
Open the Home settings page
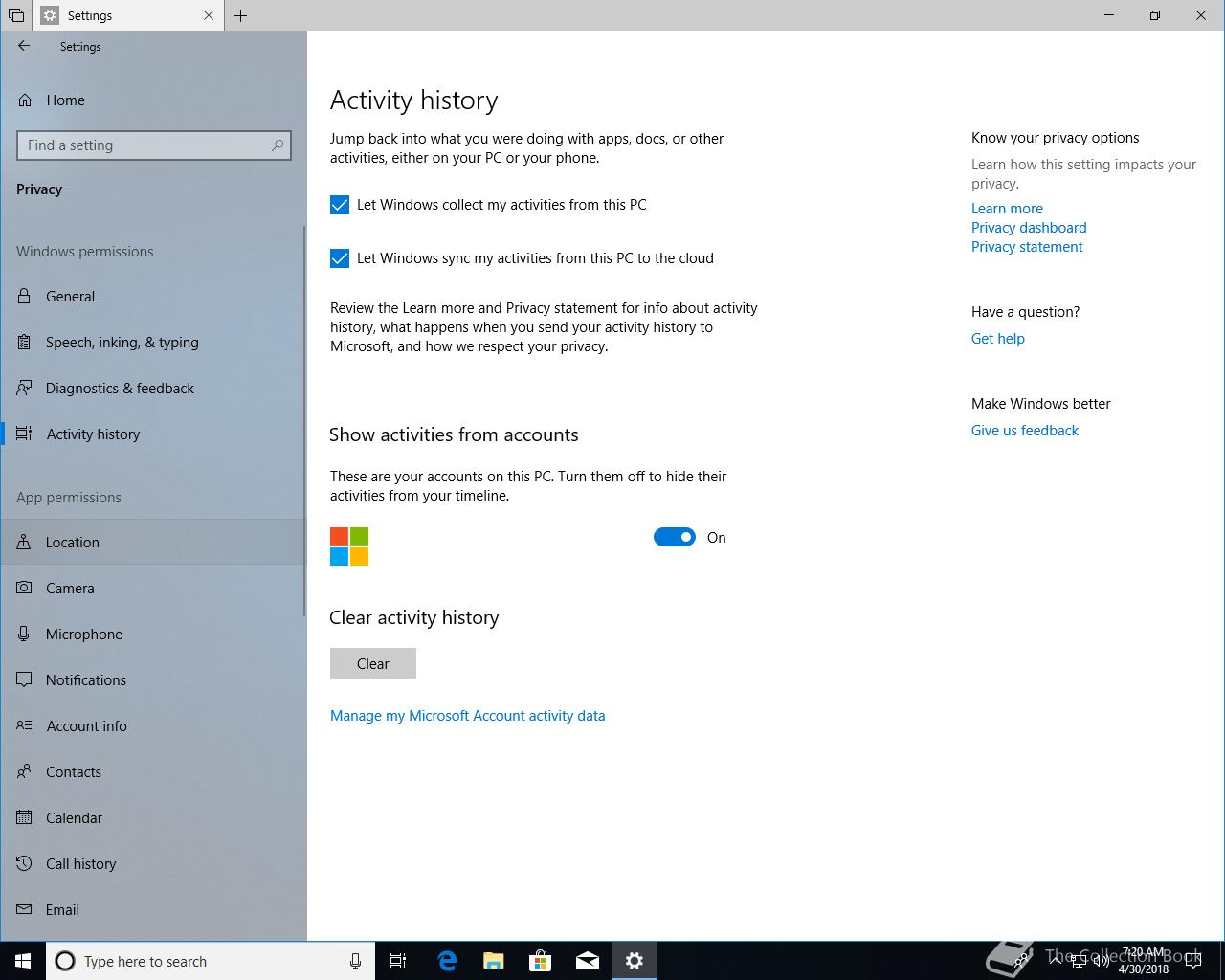153,100
